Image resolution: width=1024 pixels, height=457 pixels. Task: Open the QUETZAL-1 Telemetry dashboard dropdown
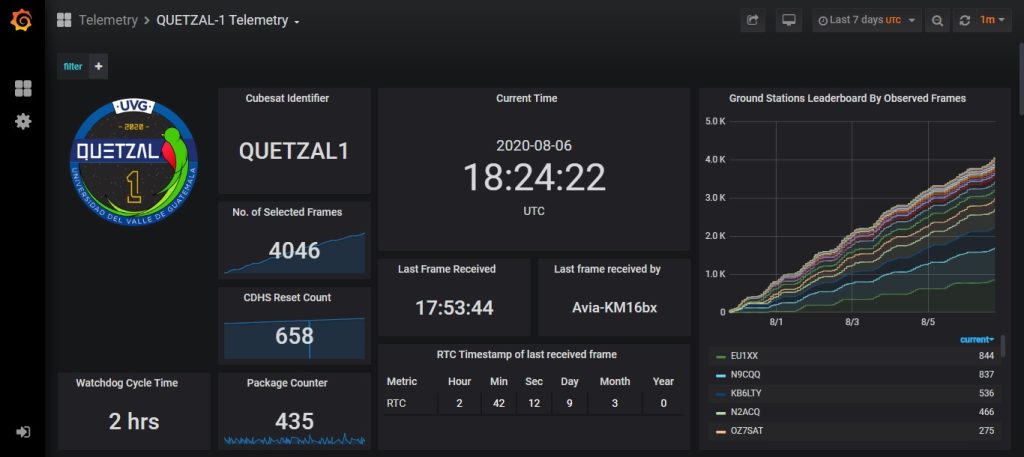[x=228, y=20]
